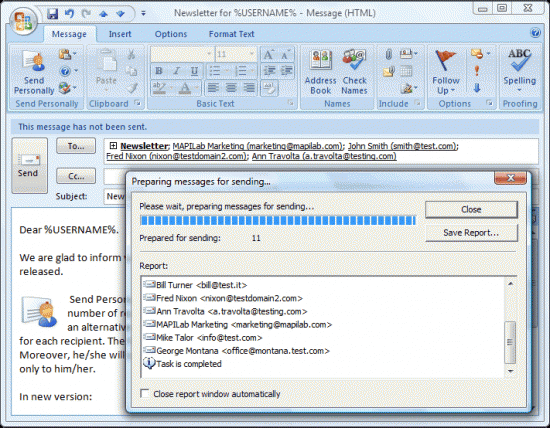Image resolution: width=550 pixels, height=428 pixels.
Task: Switch to the Insert ribbon tab
Action: (x=120, y=34)
